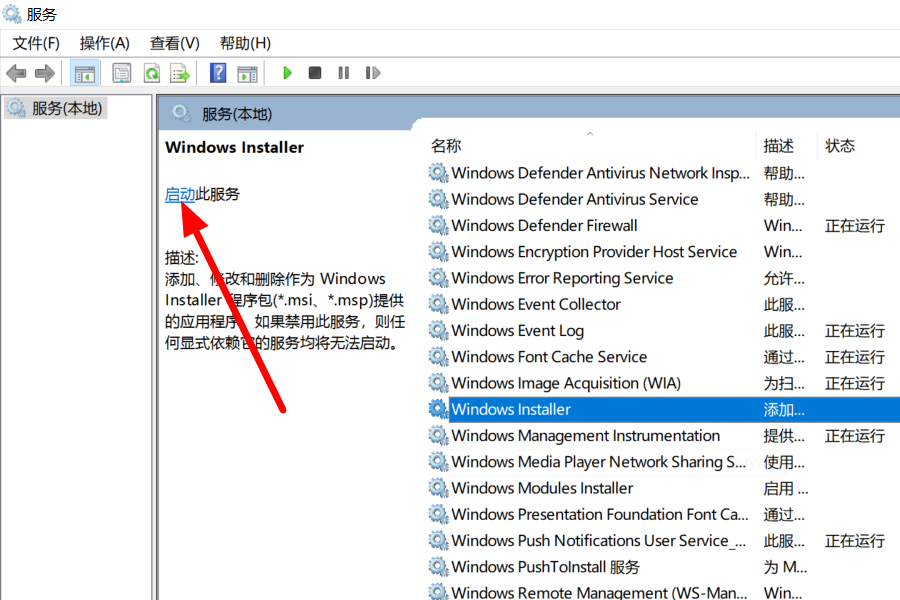Click the green Refresh toolbar icon
The width and height of the screenshot is (900, 600).
coord(151,73)
